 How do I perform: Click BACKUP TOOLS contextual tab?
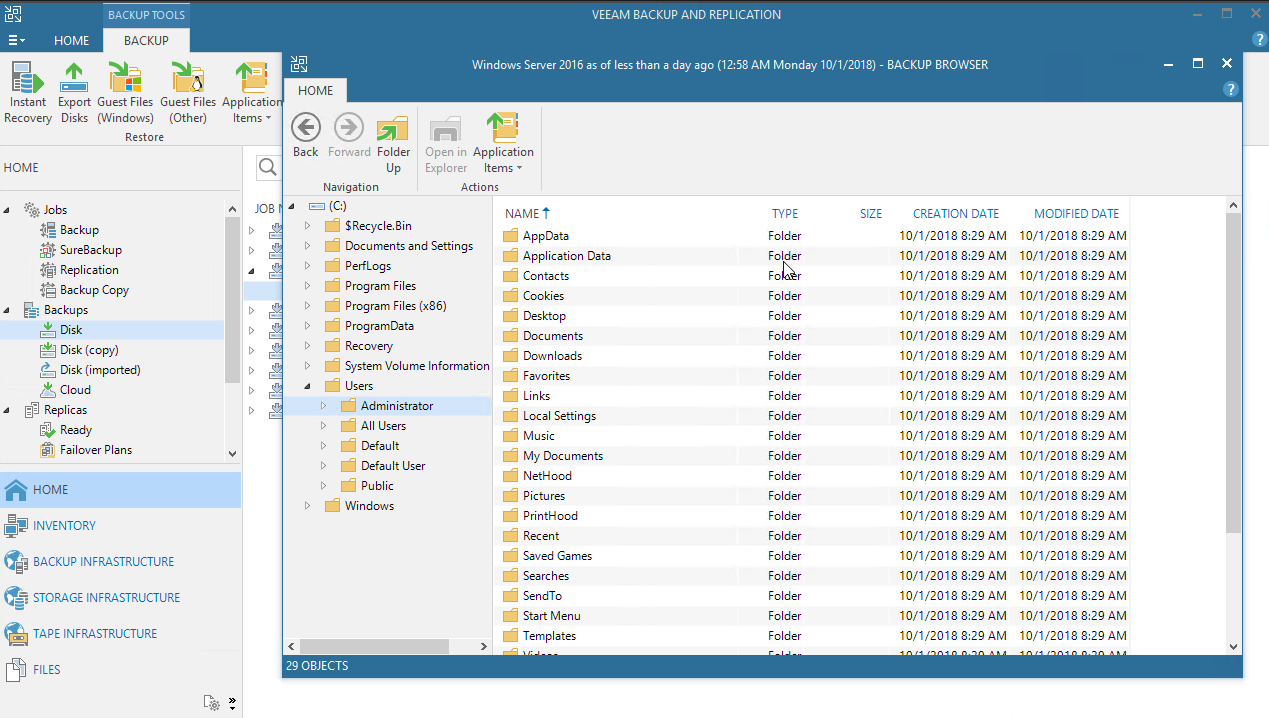click(x=146, y=15)
